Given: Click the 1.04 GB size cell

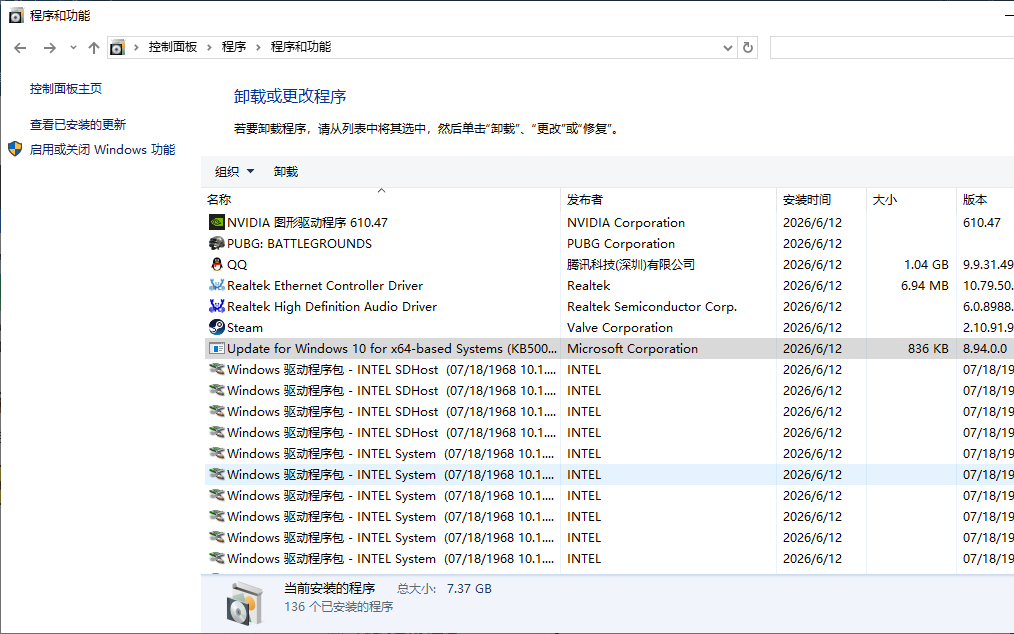Looking at the screenshot, I should [x=926, y=265].
